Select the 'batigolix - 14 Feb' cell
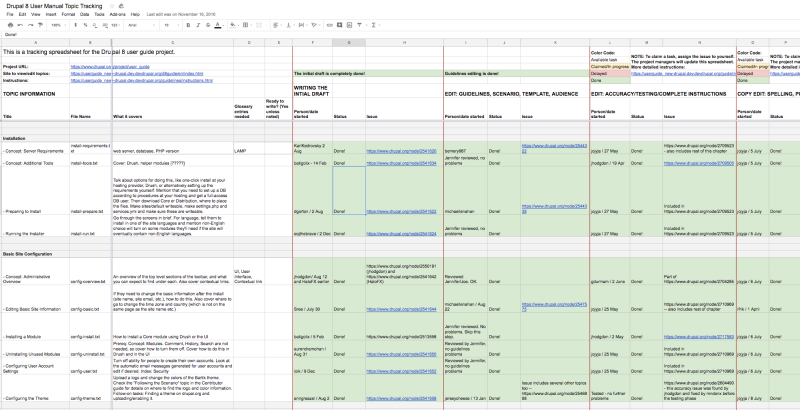The height and width of the screenshot is (410, 800). pyautogui.click(x=312, y=161)
